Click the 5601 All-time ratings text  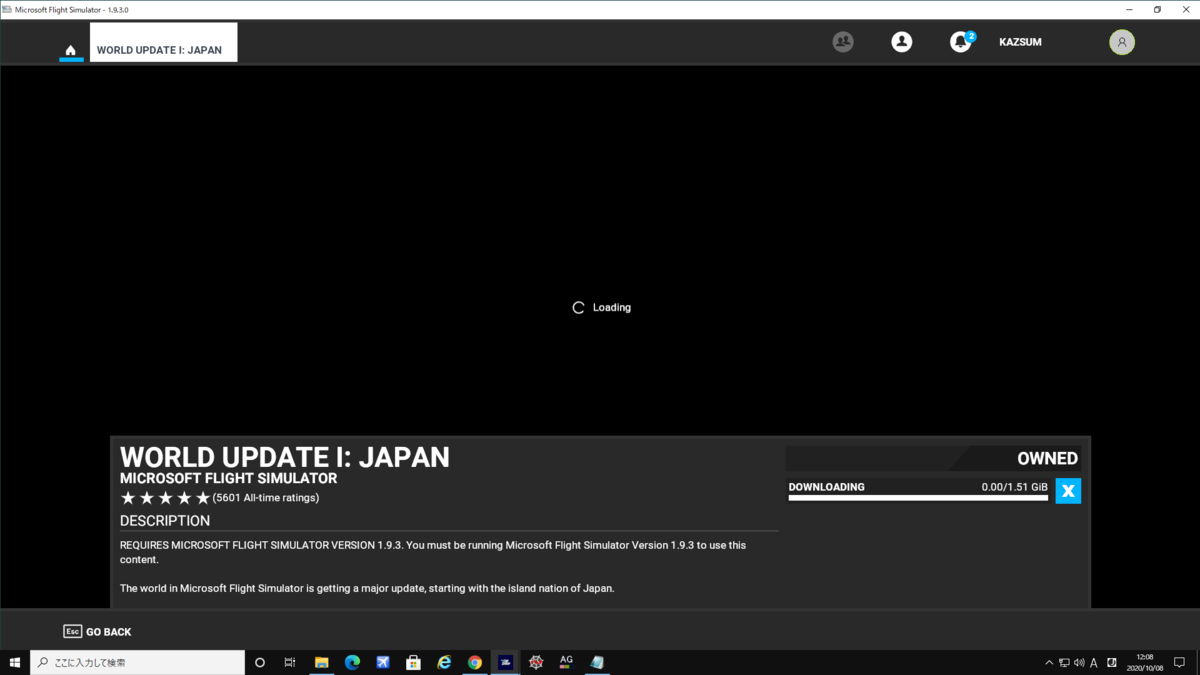pos(266,498)
